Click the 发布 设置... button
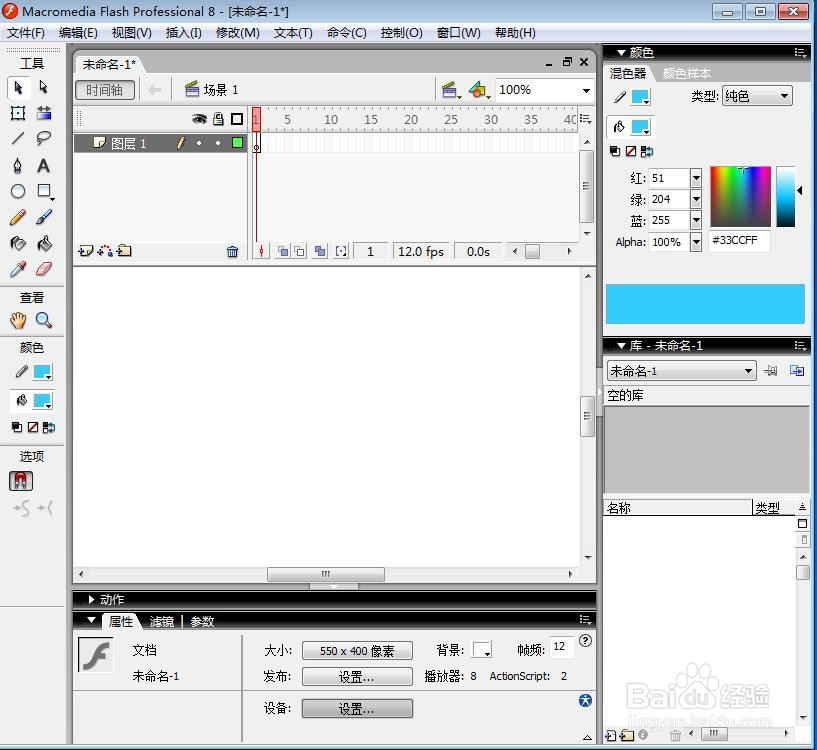 coord(357,677)
